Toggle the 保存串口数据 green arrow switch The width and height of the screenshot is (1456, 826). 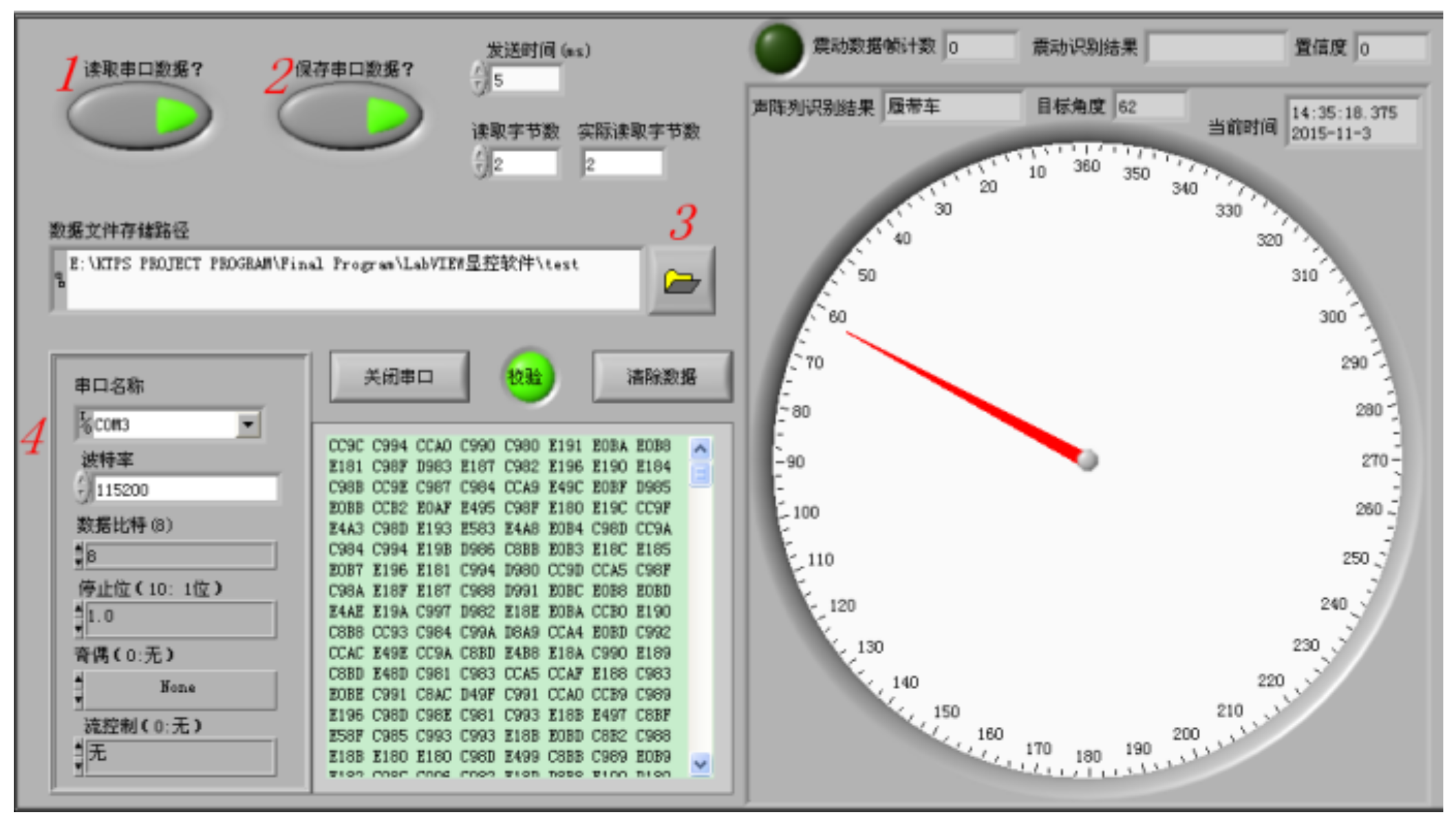coord(350,116)
